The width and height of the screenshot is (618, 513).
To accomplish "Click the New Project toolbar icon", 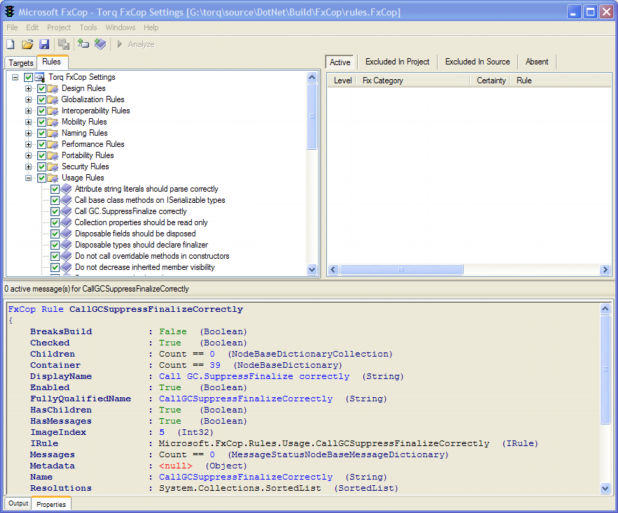I will coord(10,45).
